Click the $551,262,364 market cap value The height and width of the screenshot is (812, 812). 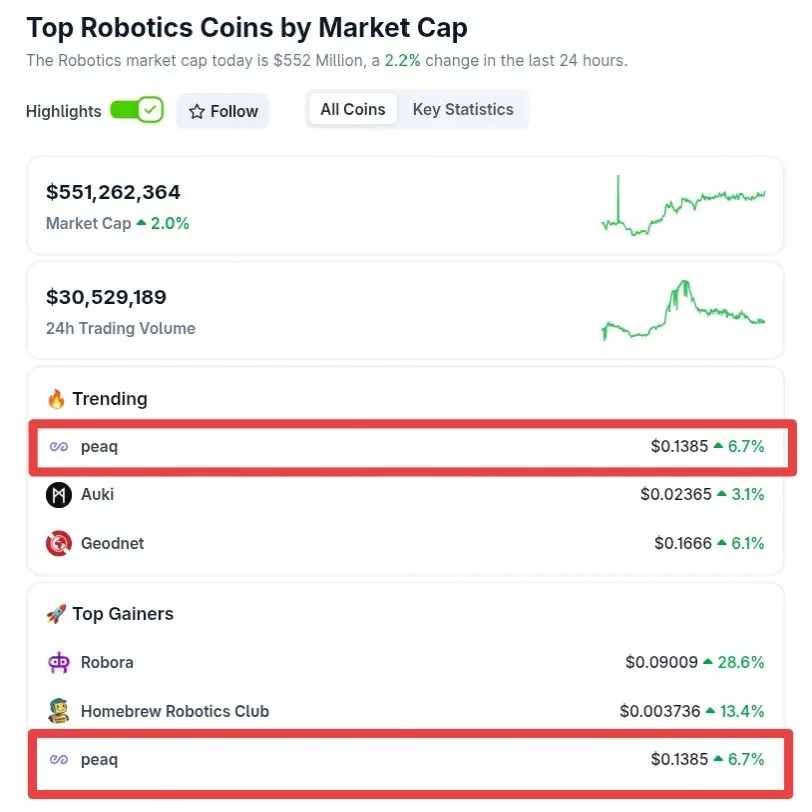pyautogui.click(x=113, y=192)
